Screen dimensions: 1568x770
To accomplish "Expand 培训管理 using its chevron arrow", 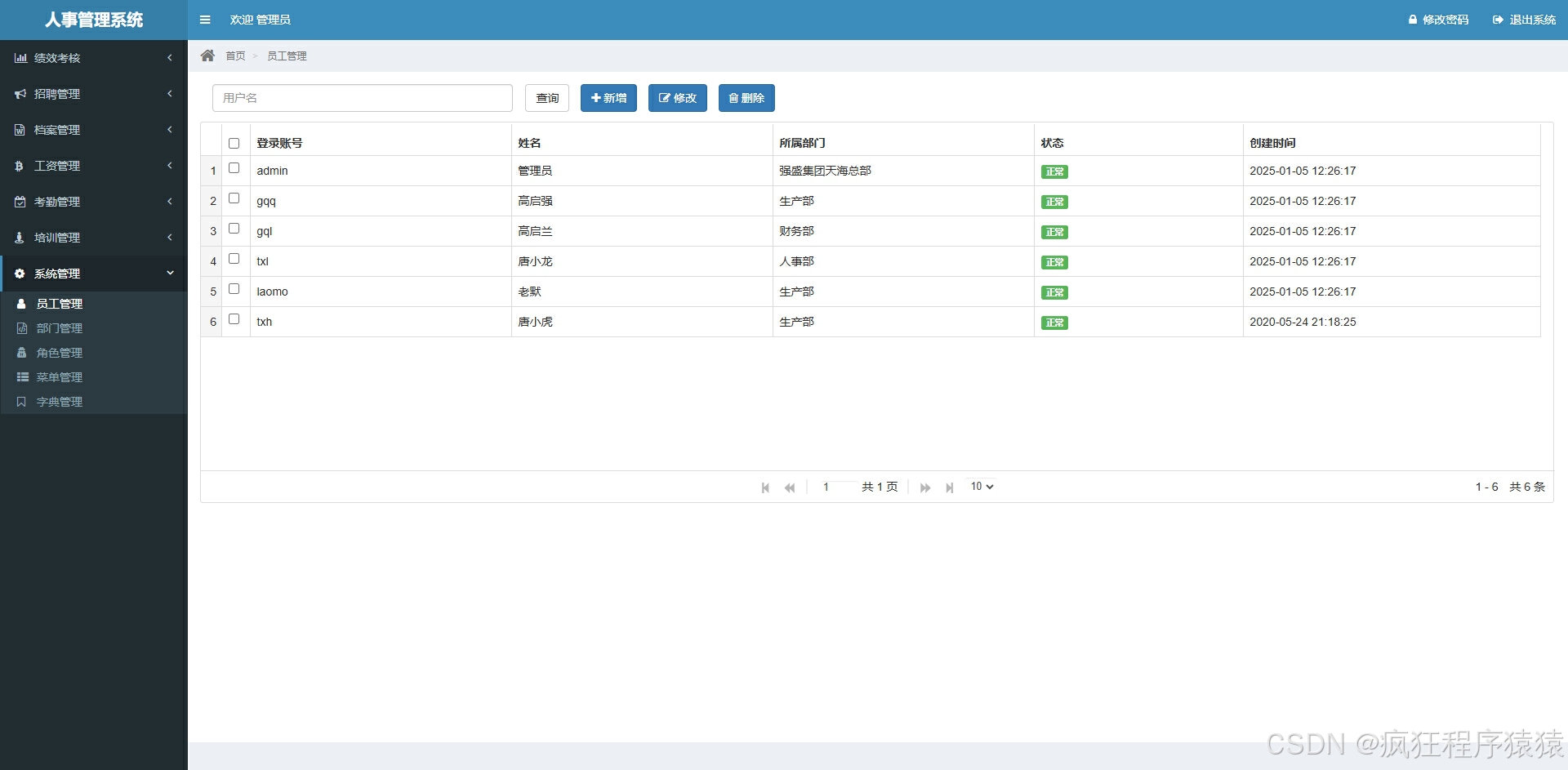I will point(170,238).
